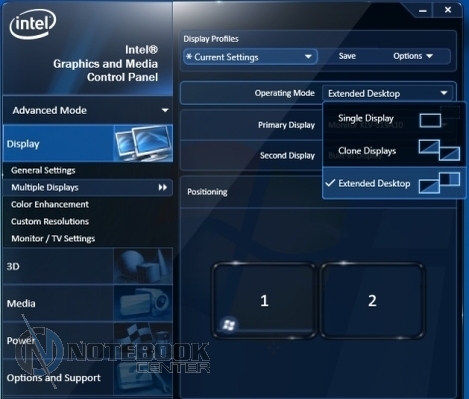Select display 2 in the Positioning area
Screen dimensions: 469x399
[372, 300]
